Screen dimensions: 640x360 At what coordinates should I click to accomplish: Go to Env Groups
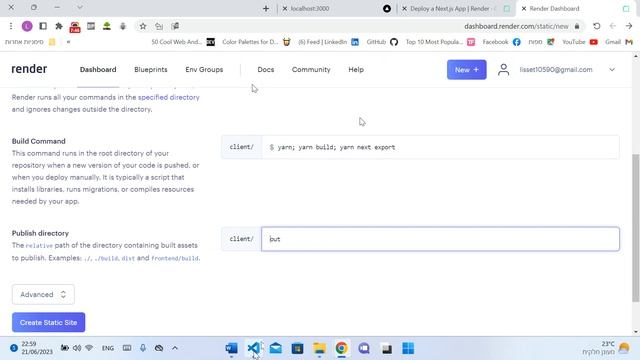pos(204,69)
